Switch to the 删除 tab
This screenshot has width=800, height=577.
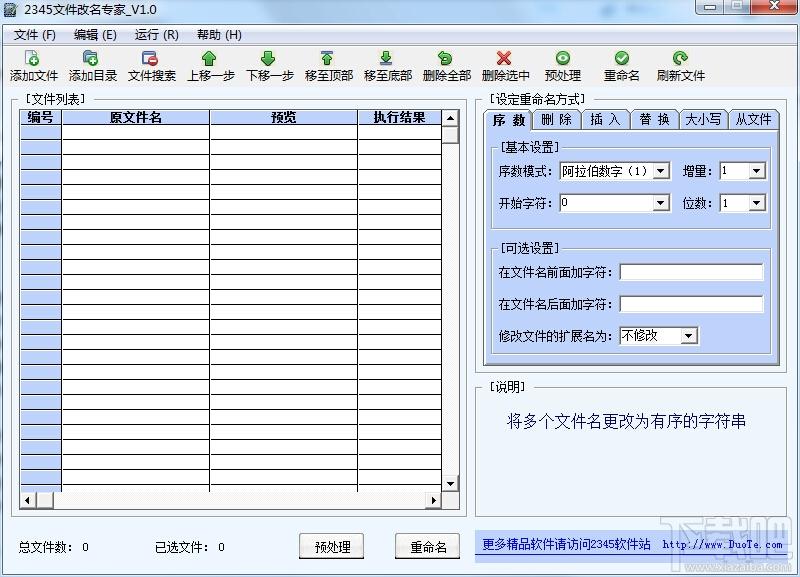click(556, 119)
